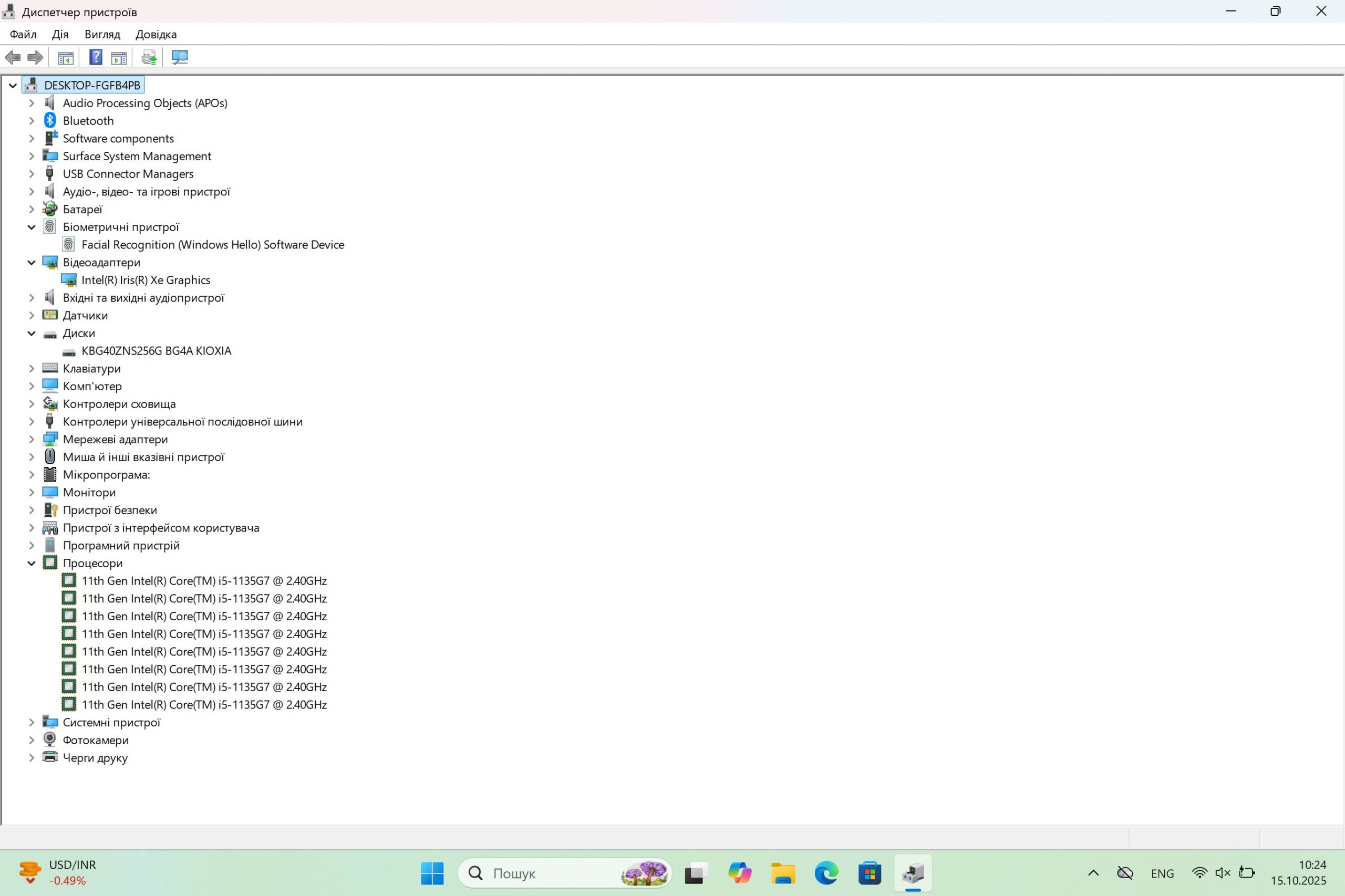Viewport: 1345px width, 896px height.
Task: Click the Bluetooth category icon
Action: pos(50,121)
